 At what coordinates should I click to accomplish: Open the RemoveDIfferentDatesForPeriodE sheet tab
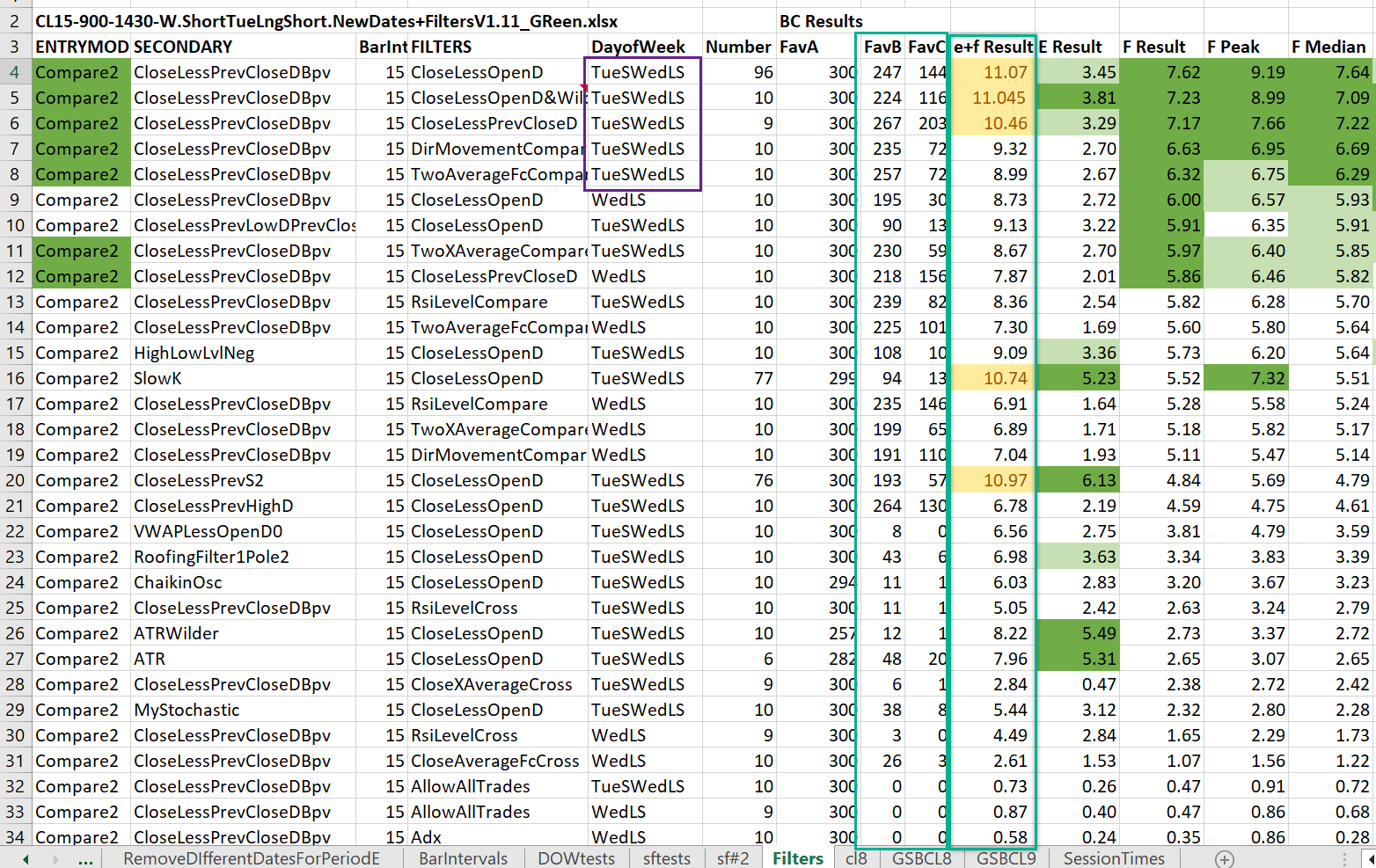click(x=252, y=858)
